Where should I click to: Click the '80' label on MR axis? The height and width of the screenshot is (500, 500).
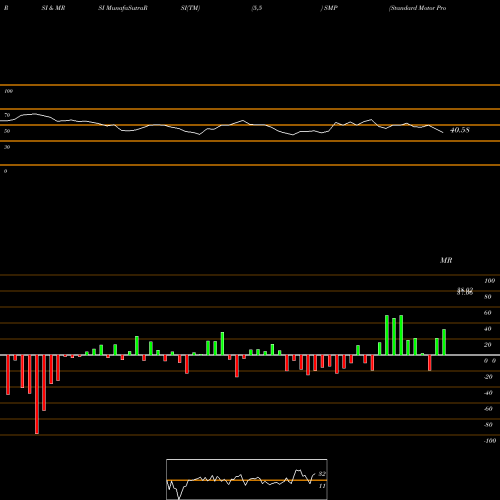(x=488, y=297)
